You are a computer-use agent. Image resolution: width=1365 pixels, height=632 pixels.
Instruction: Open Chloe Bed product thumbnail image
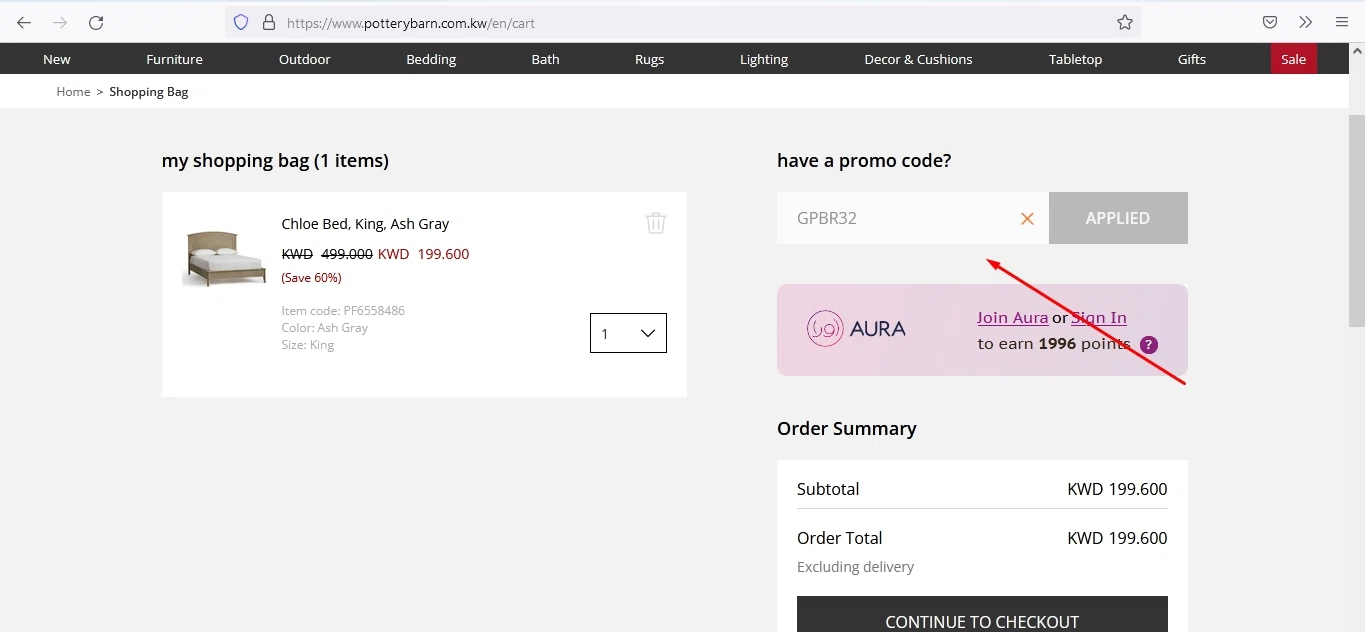(225, 258)
